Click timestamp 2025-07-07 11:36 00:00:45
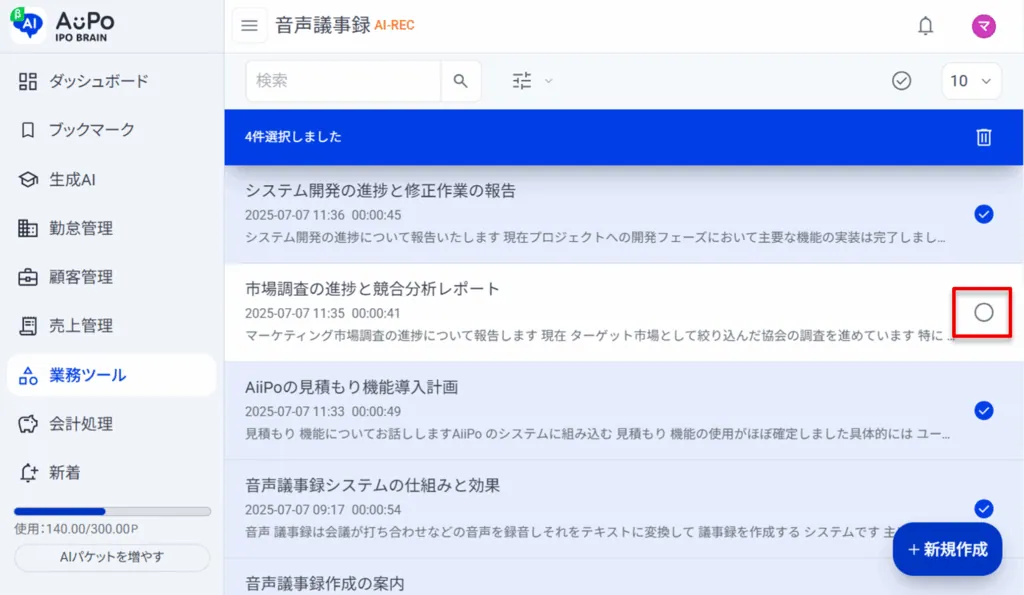The image size is (1024, 595). point(323,215)
